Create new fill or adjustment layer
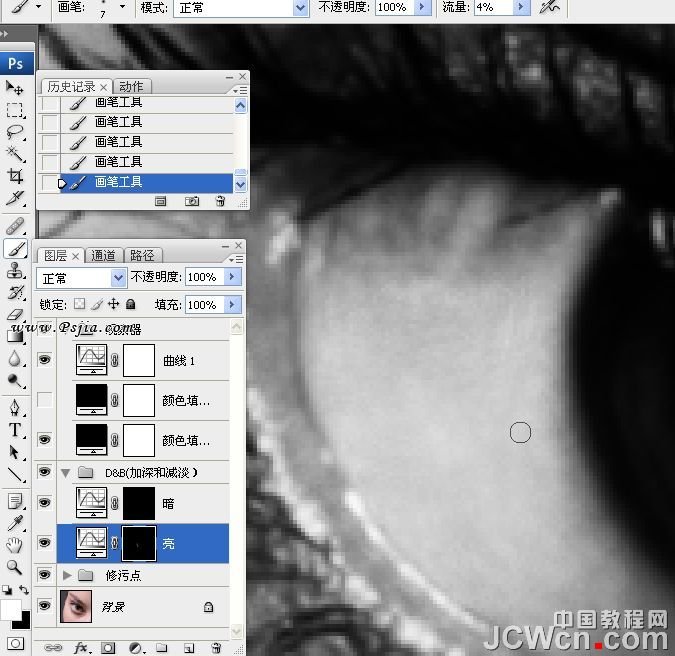 point(136,648)
